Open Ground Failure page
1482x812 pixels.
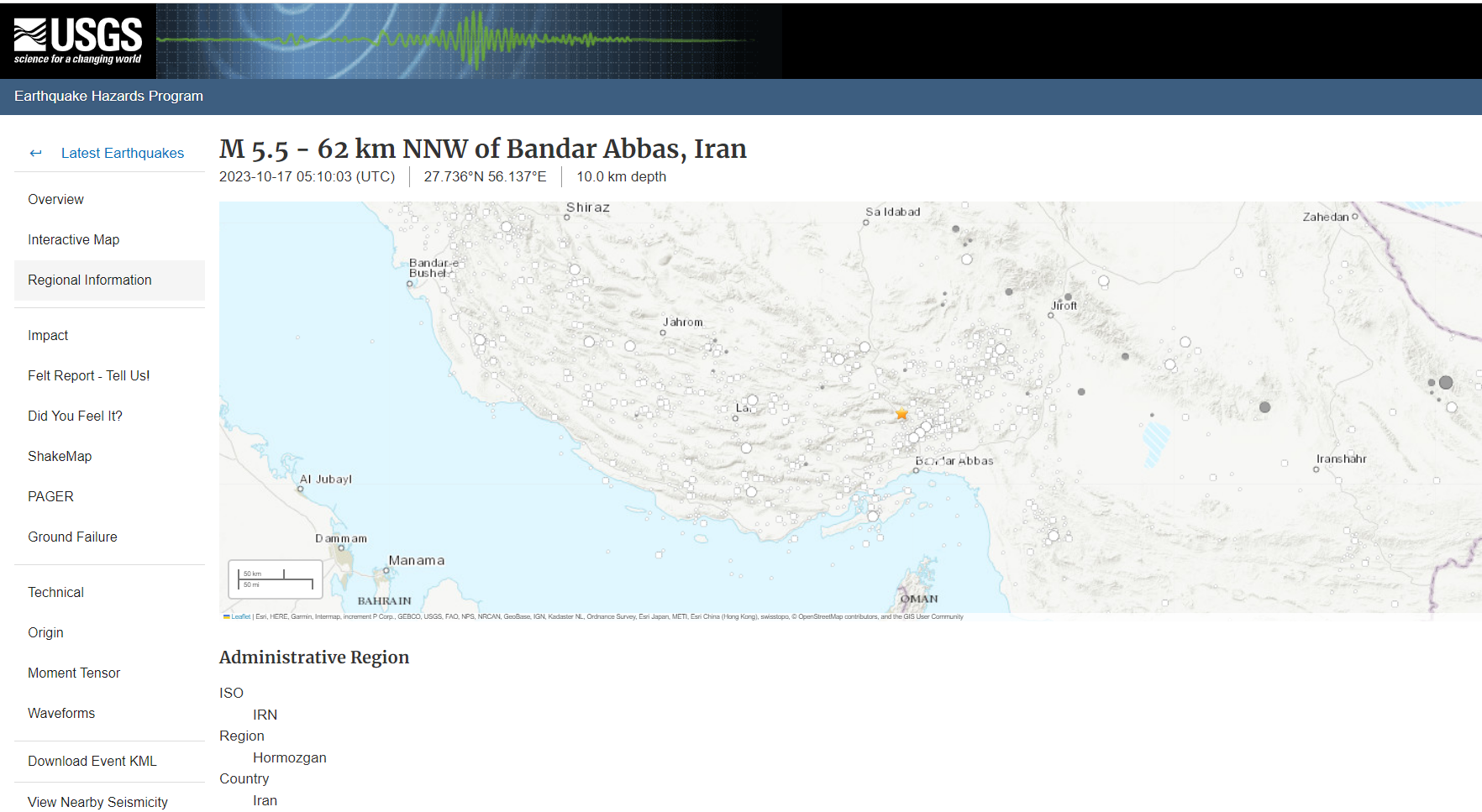72,537
